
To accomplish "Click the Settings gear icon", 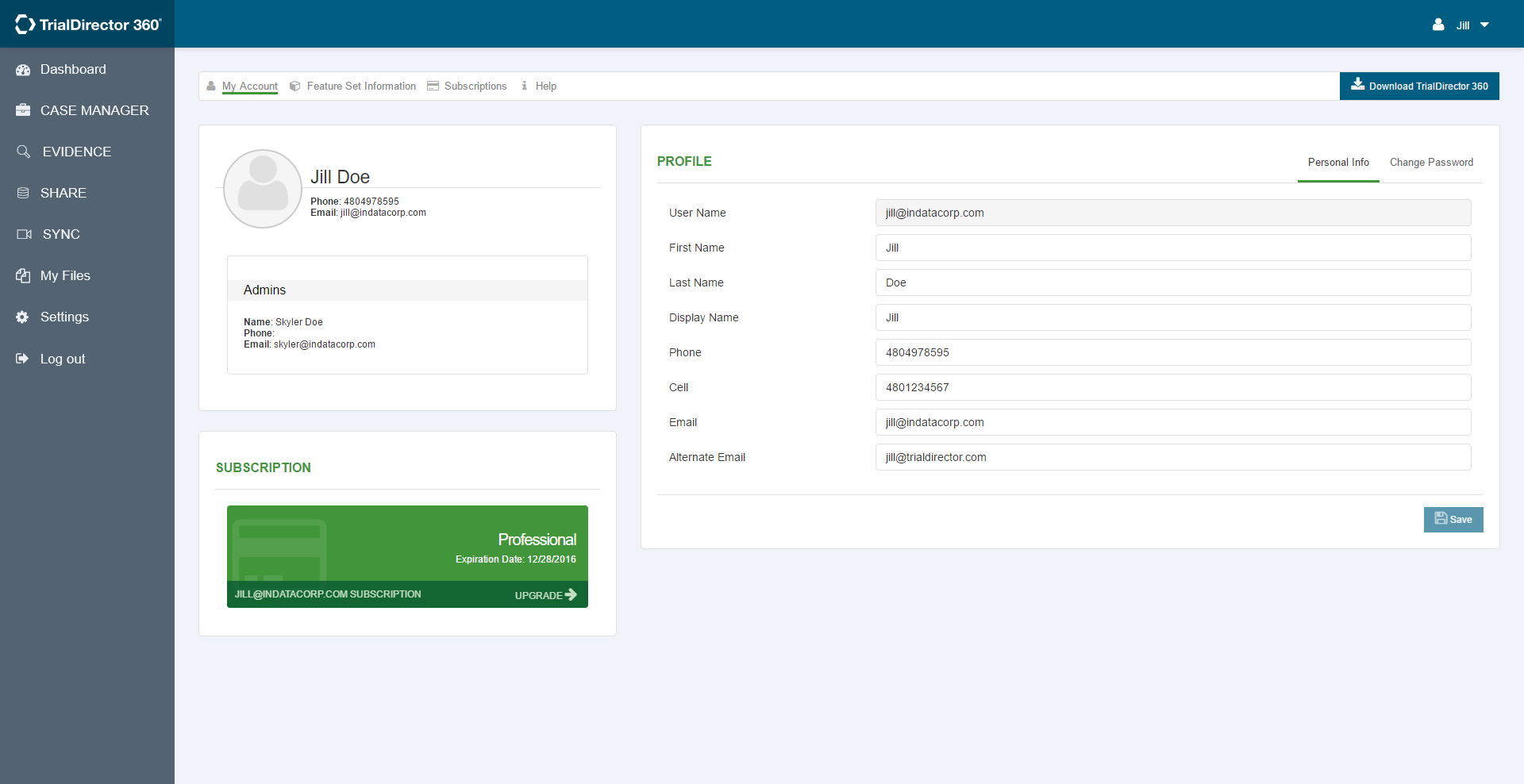I will pos(22,317).
